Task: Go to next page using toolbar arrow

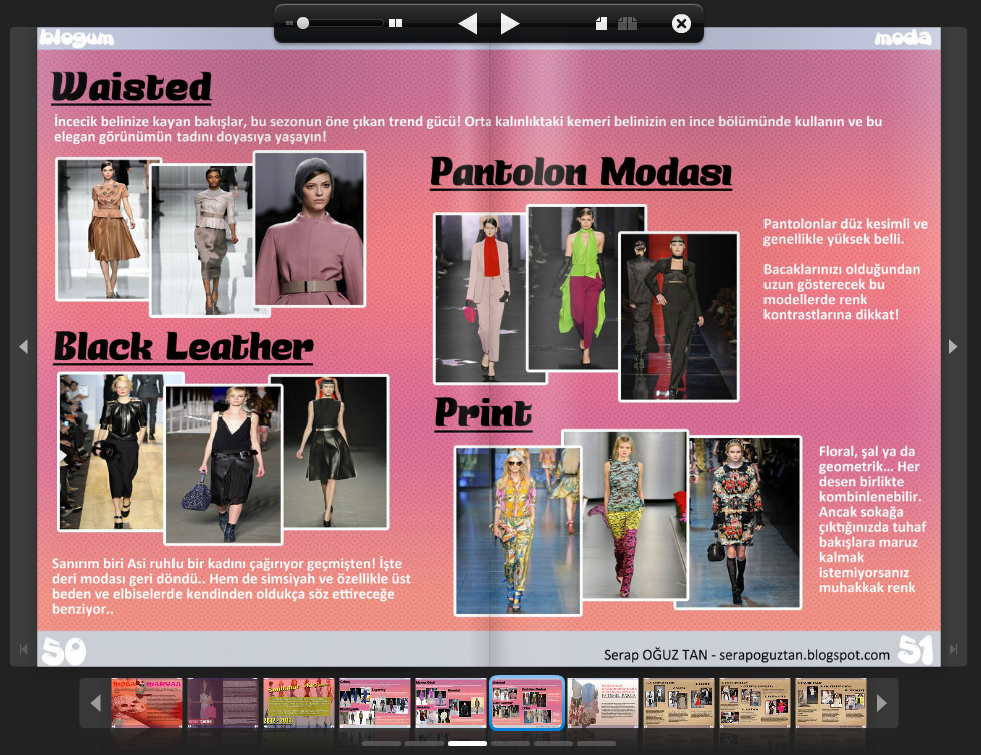Action: tap(510, 24)
